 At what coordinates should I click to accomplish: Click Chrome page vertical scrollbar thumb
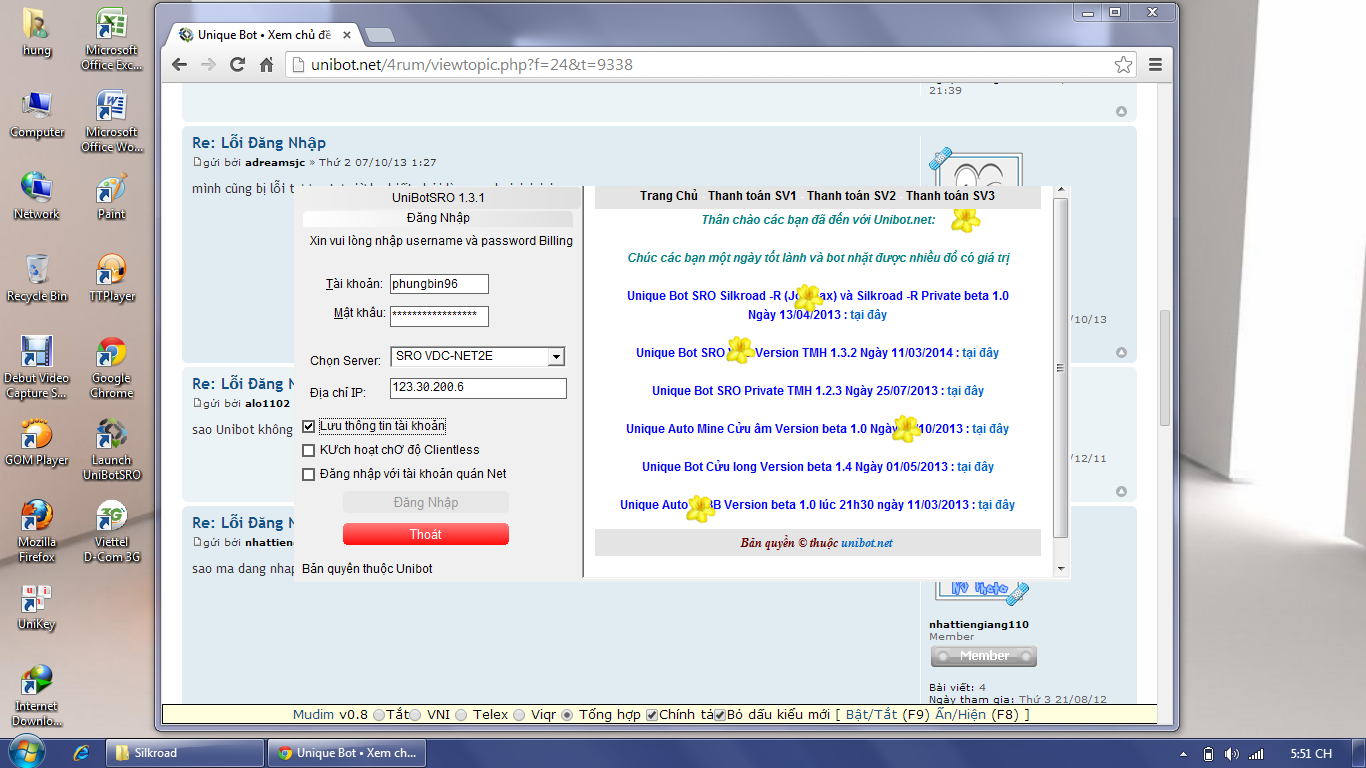tap(1165, 367)
